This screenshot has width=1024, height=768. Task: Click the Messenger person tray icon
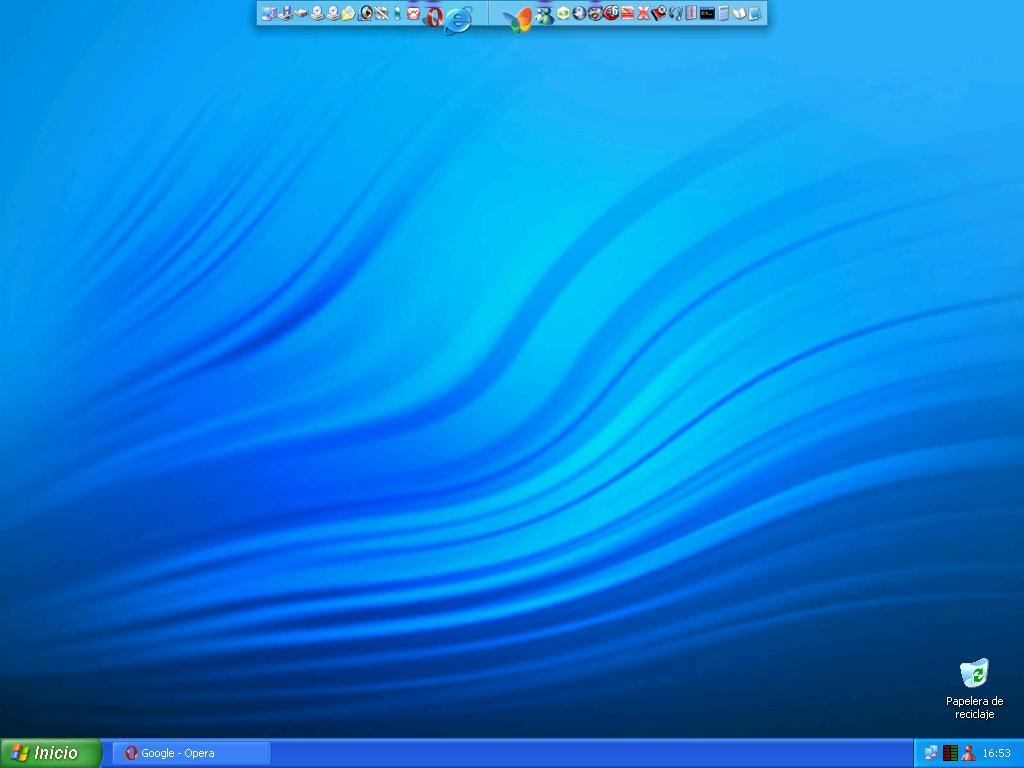[x=968, y=753]
